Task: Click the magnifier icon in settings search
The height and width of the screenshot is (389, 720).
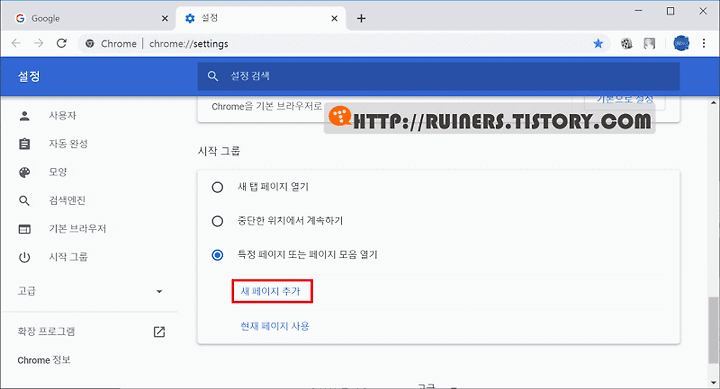Action: pos(213,76)
